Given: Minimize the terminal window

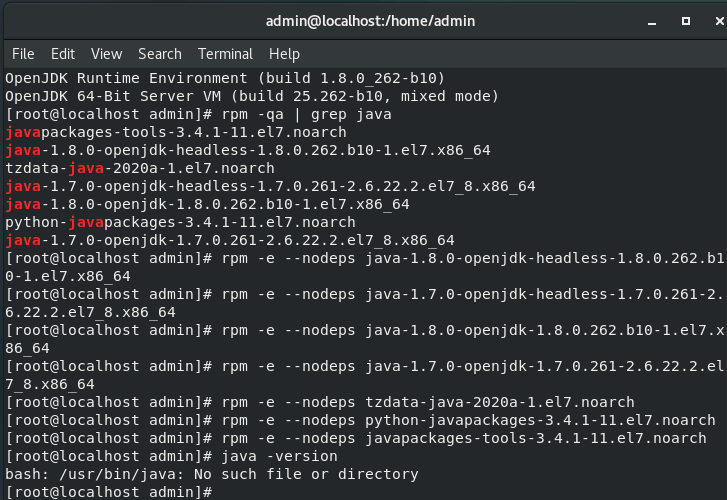Looking at the screenshot, I should pyautogui.click(x=650, y=20).
